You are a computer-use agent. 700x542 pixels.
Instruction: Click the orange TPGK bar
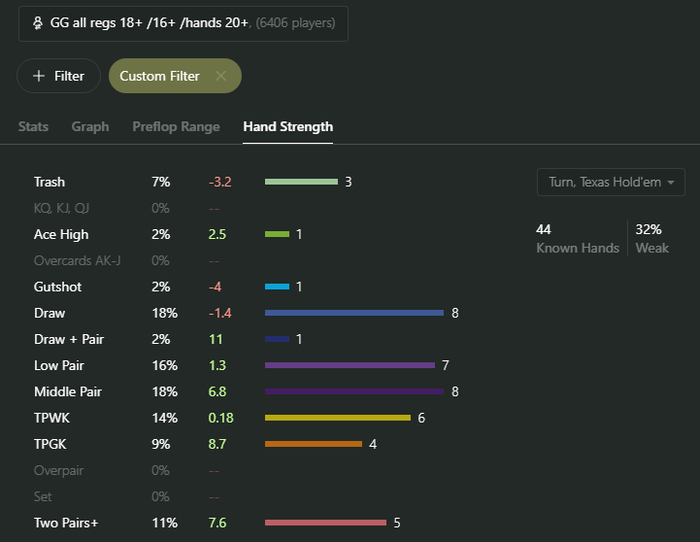313,443
